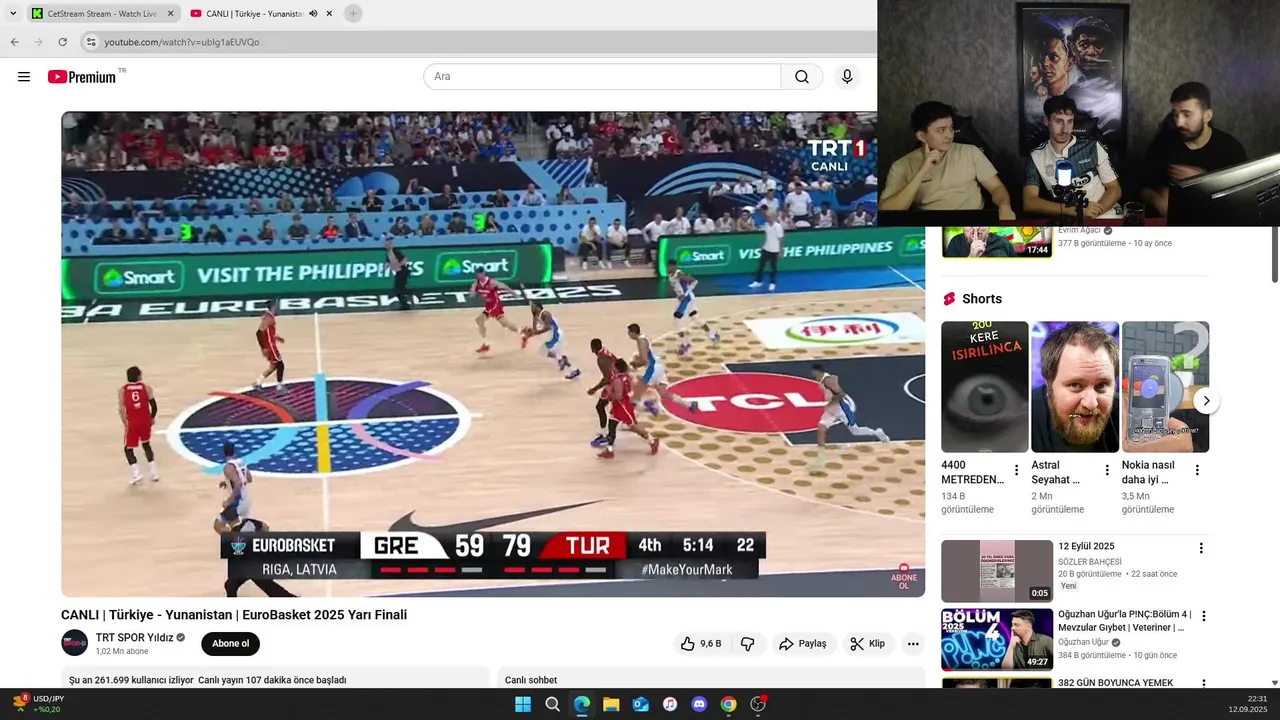Open the USD/JPY taskbar widget
Image resolution: width=1280 pixels, height=720 pixels.
click(38, 704)
